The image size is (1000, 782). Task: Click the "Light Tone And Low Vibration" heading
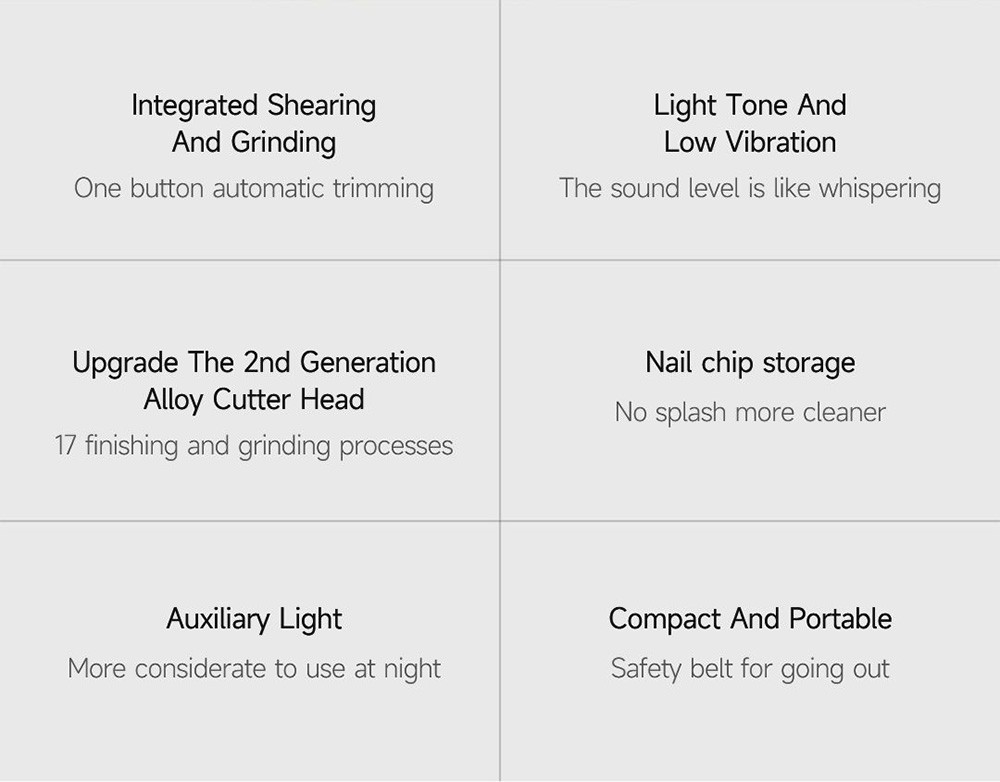750,123
